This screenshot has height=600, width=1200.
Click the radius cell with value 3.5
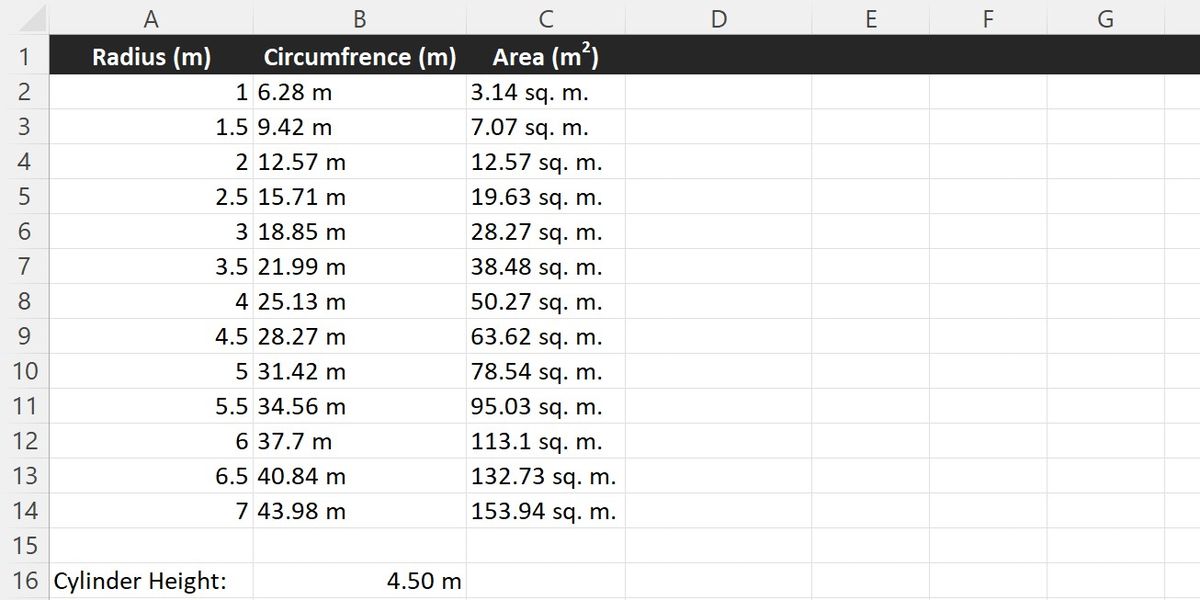coord(151,267)
